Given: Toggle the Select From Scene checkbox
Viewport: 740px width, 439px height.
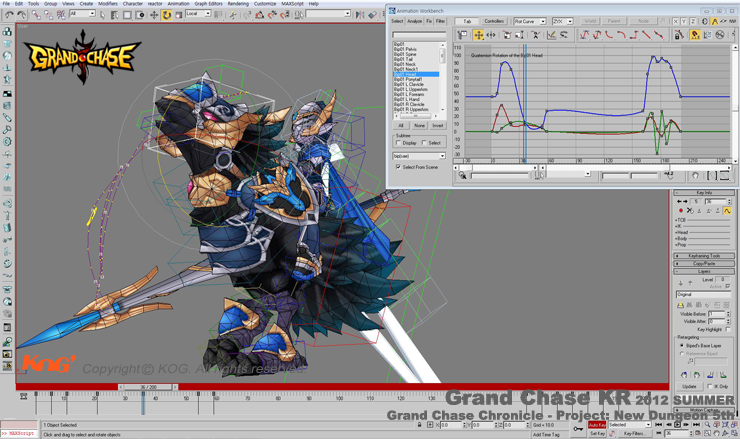Looking at the screenshot, I should tap(398, 167).
